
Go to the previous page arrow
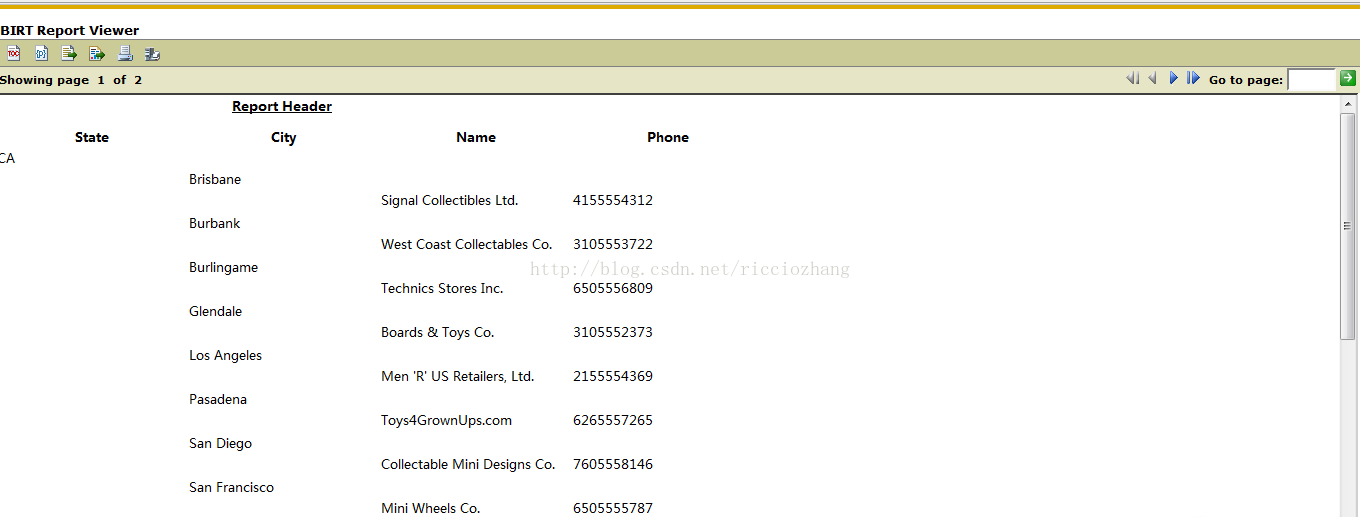(x=1152, y=78)
